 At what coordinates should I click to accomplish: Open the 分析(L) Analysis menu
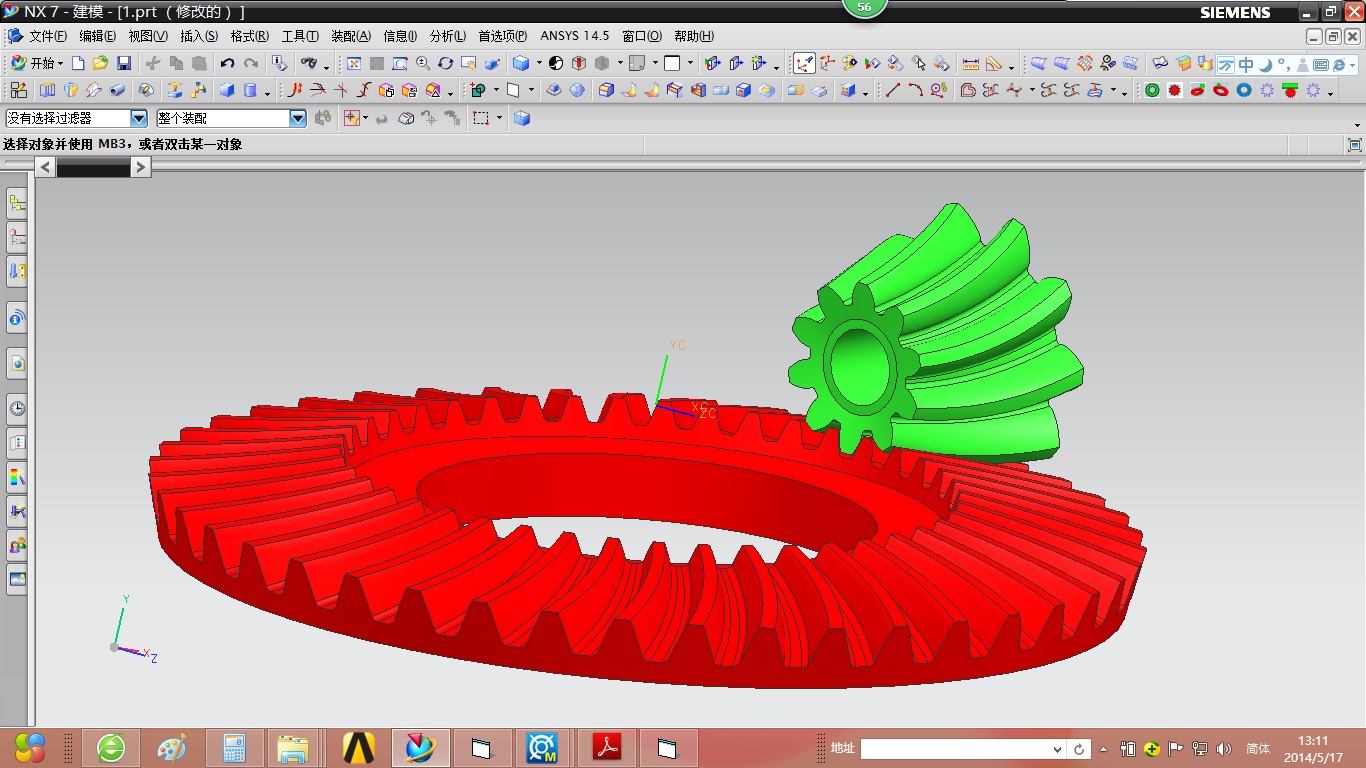[448, 36]
